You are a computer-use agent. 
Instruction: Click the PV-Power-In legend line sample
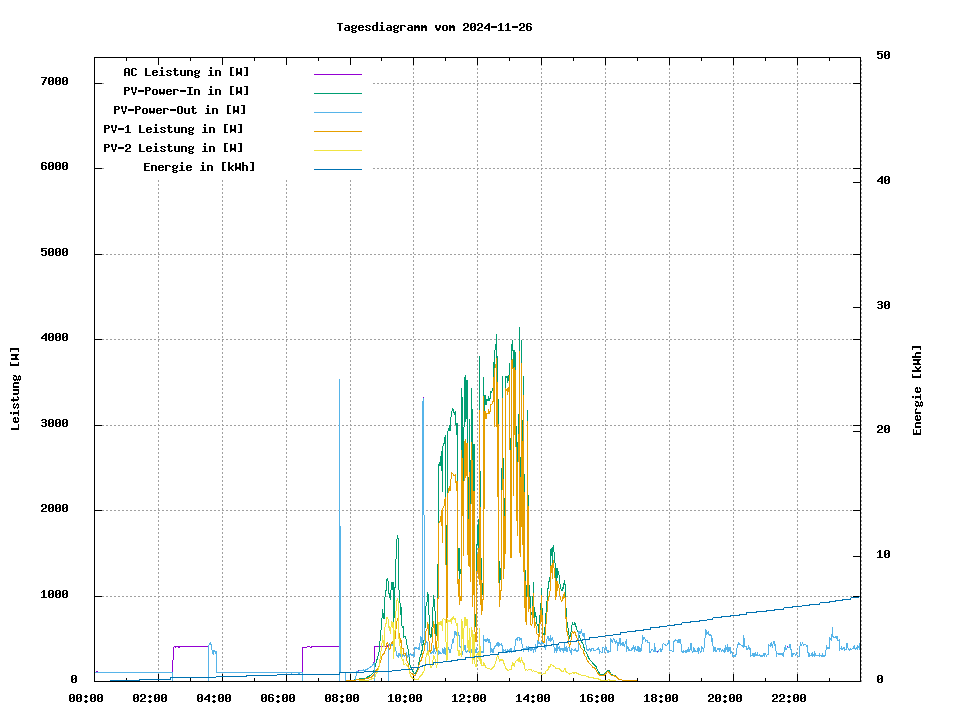(337, 93)
